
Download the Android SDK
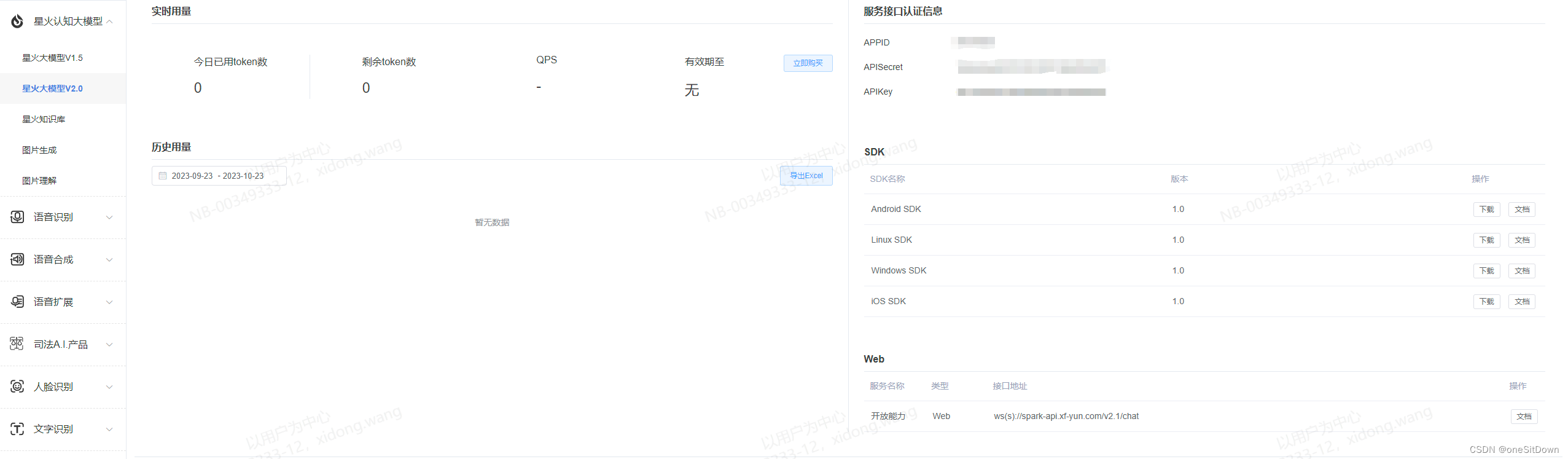1486,210
